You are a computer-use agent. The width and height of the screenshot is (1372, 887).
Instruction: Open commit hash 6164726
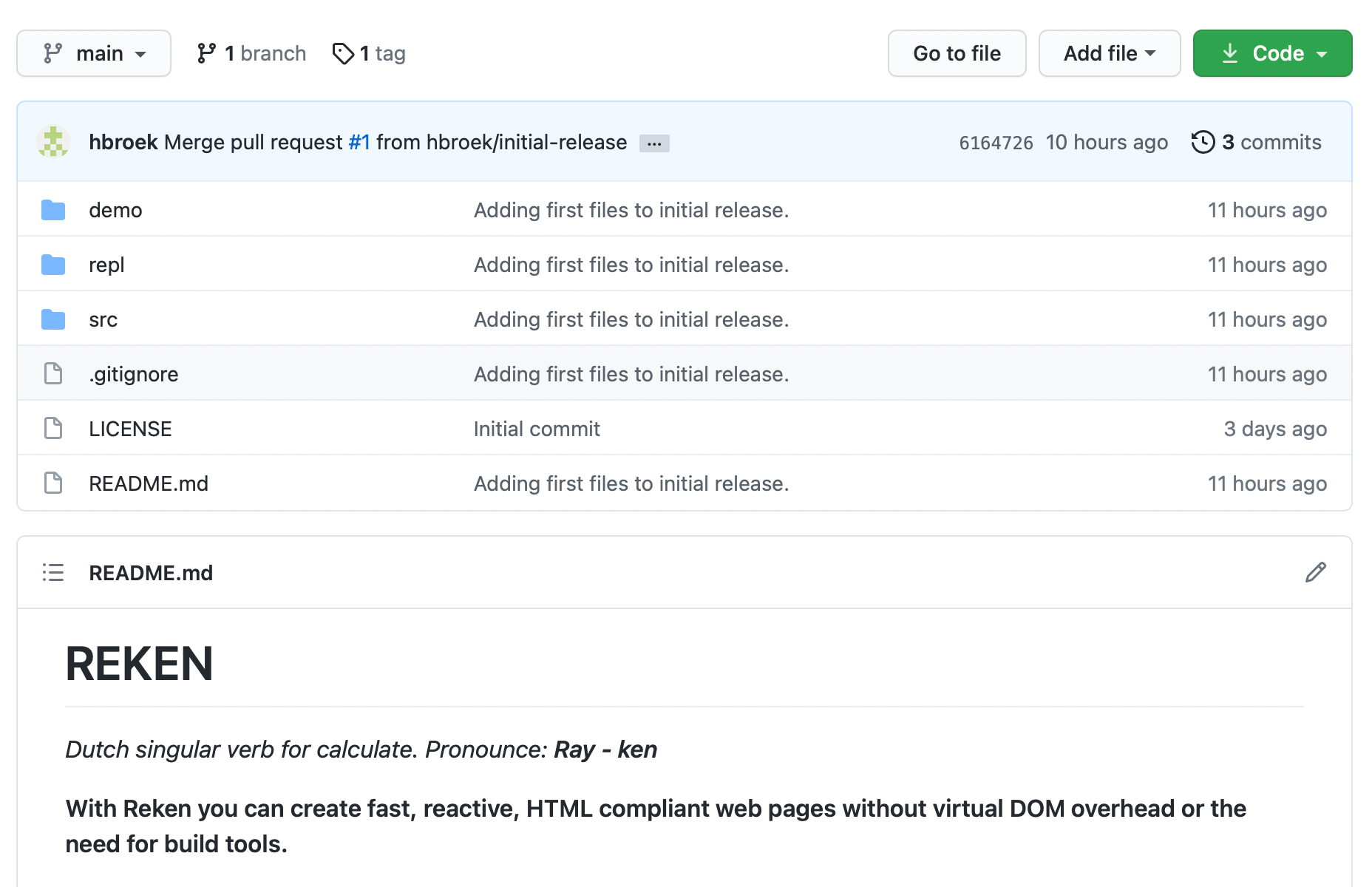pos(996,143)
